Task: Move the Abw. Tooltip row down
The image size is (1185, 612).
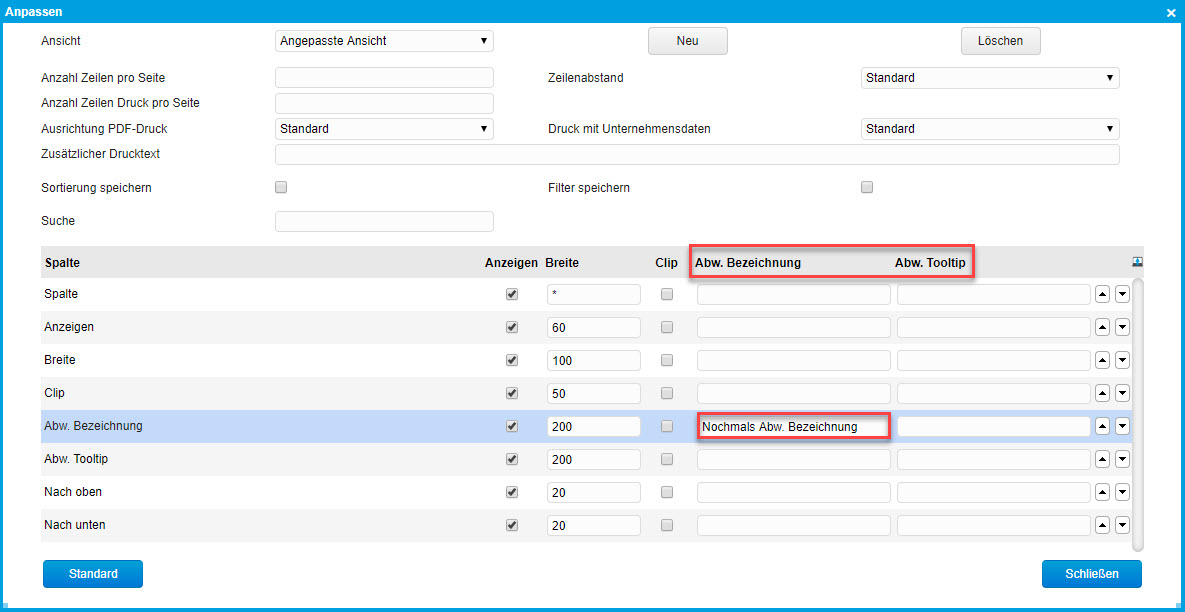Action: pyautogui.click(x=1122, y=460)
